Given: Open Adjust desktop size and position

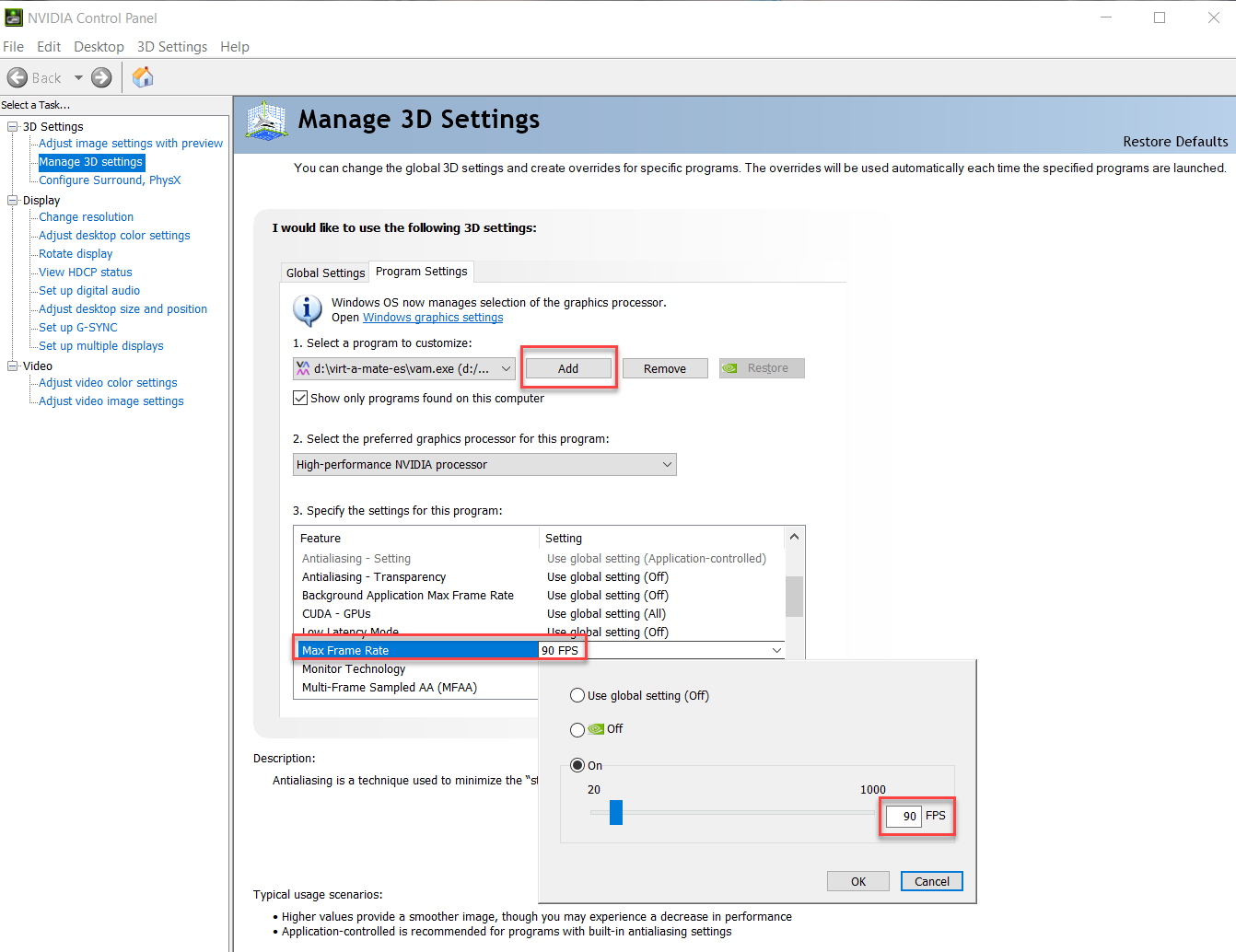Looking at the screenshot, I should (123, 309).
